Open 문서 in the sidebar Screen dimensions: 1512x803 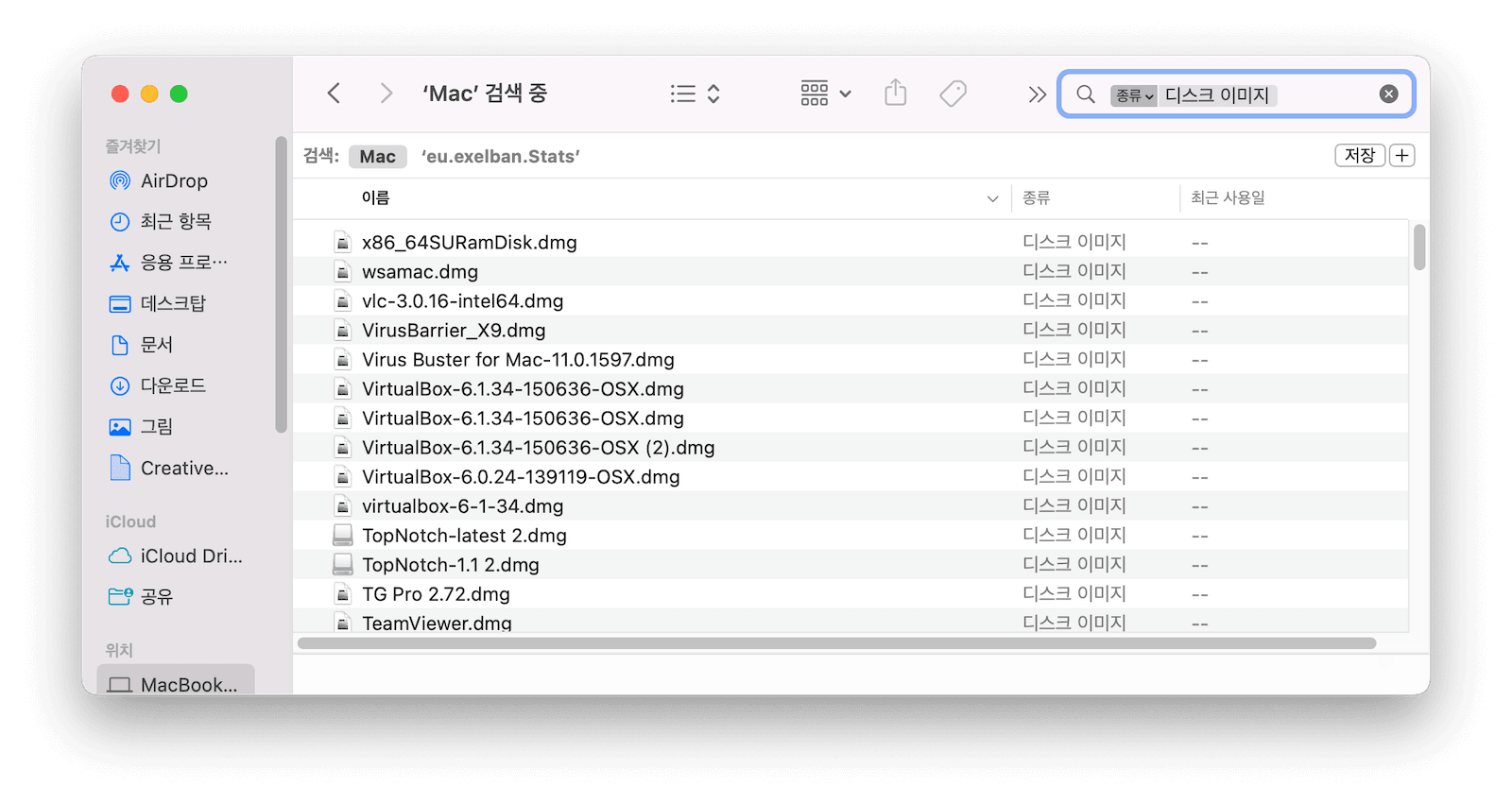(x=156, y=345)
